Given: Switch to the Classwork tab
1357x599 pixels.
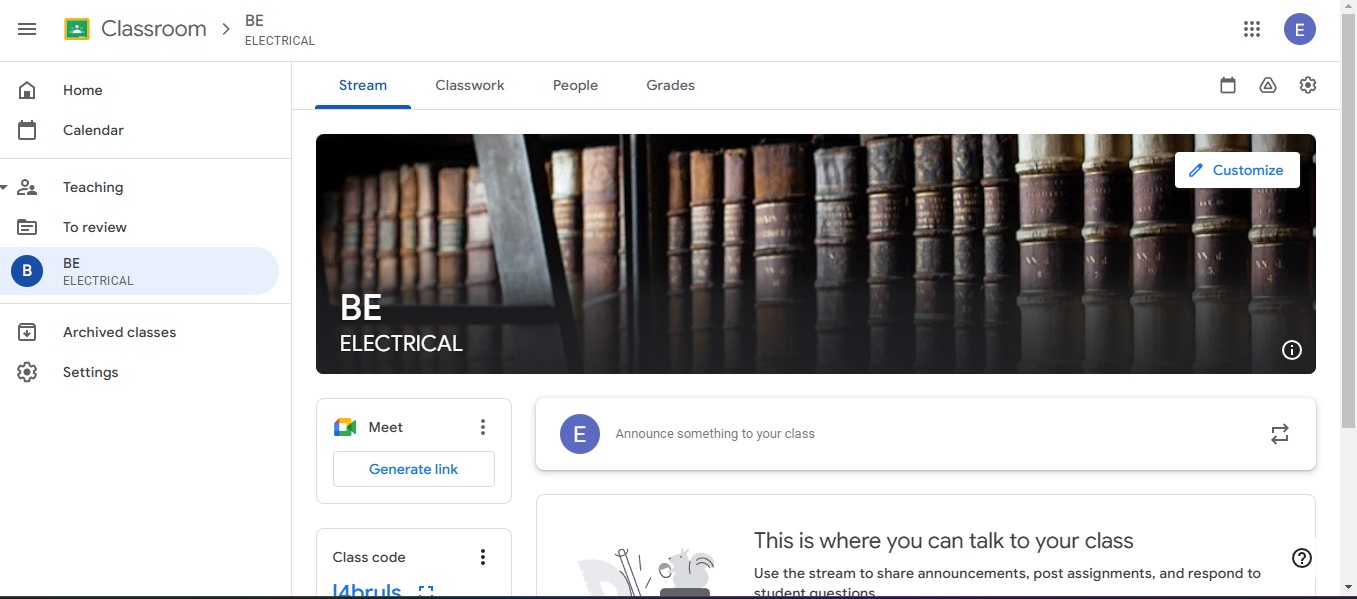Looking at the screenshot, I should [x=470, y=86].
